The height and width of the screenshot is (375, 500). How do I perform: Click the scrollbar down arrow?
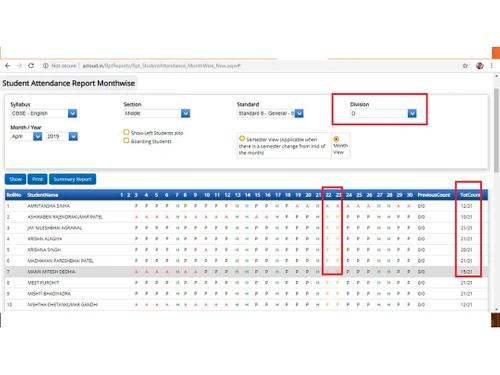(x=496, y=309)
